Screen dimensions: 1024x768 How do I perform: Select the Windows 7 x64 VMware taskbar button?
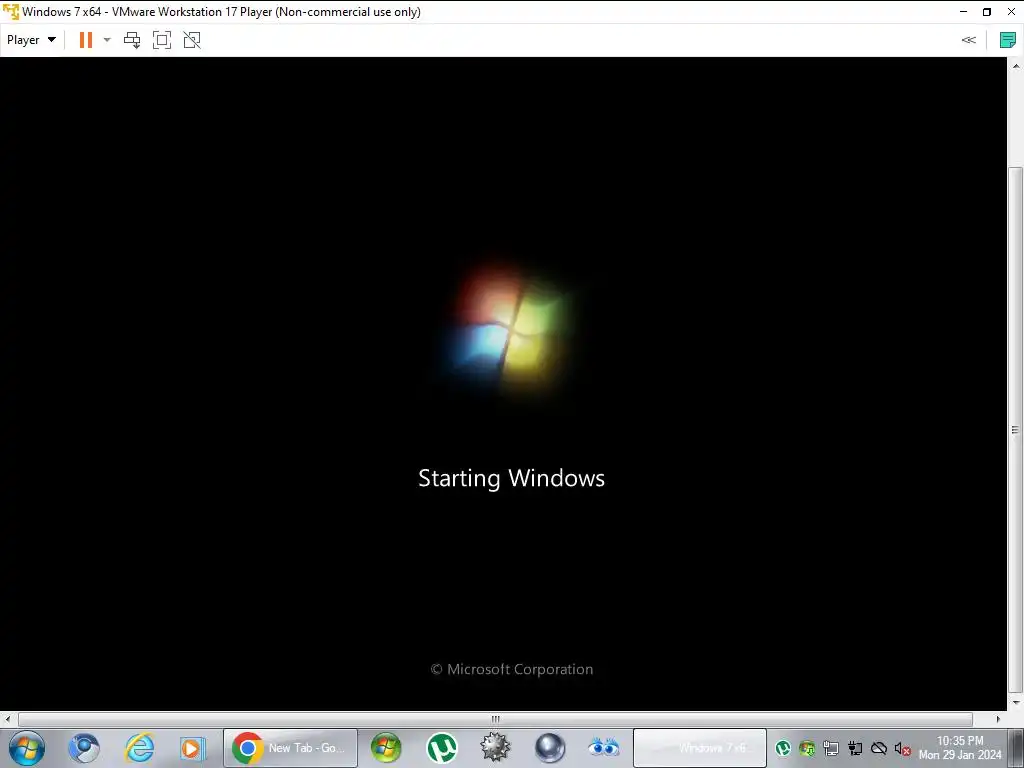coord(699,748)
